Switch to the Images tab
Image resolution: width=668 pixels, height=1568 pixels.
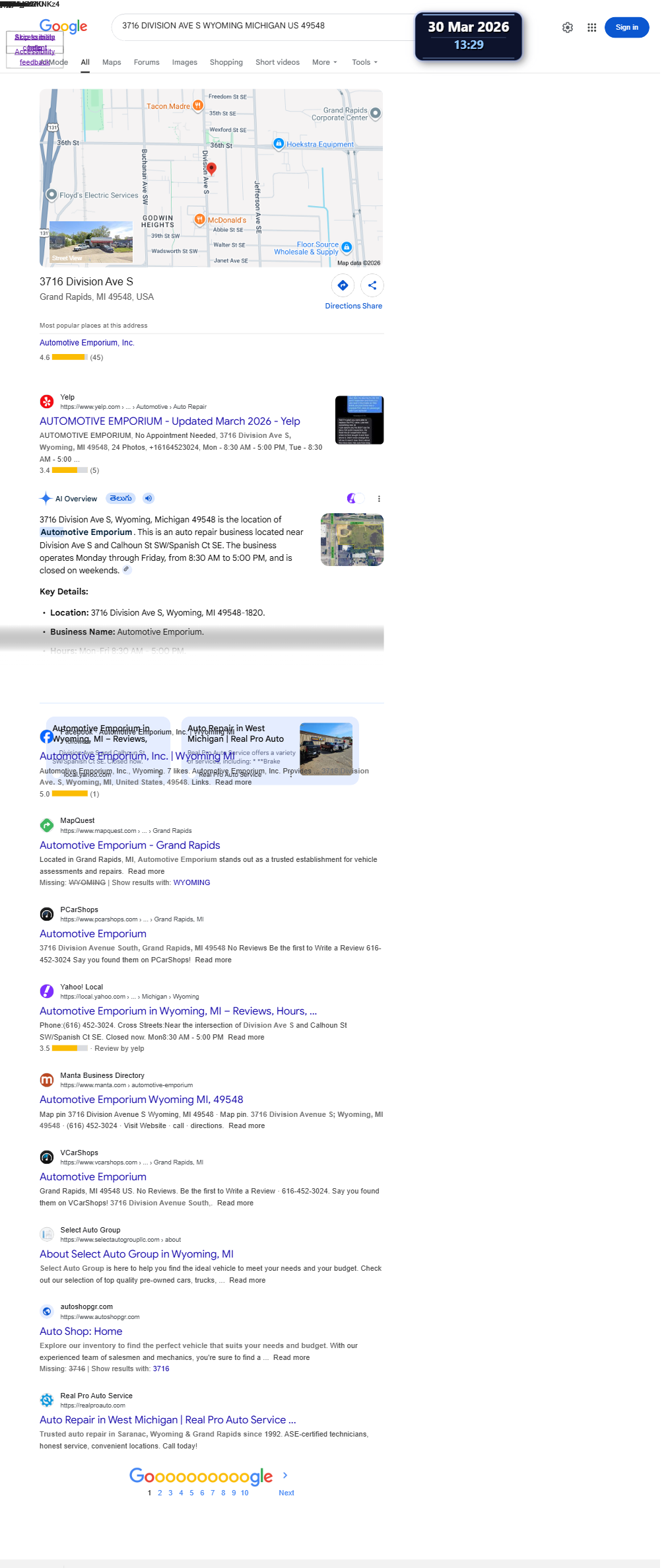[185, 62]
